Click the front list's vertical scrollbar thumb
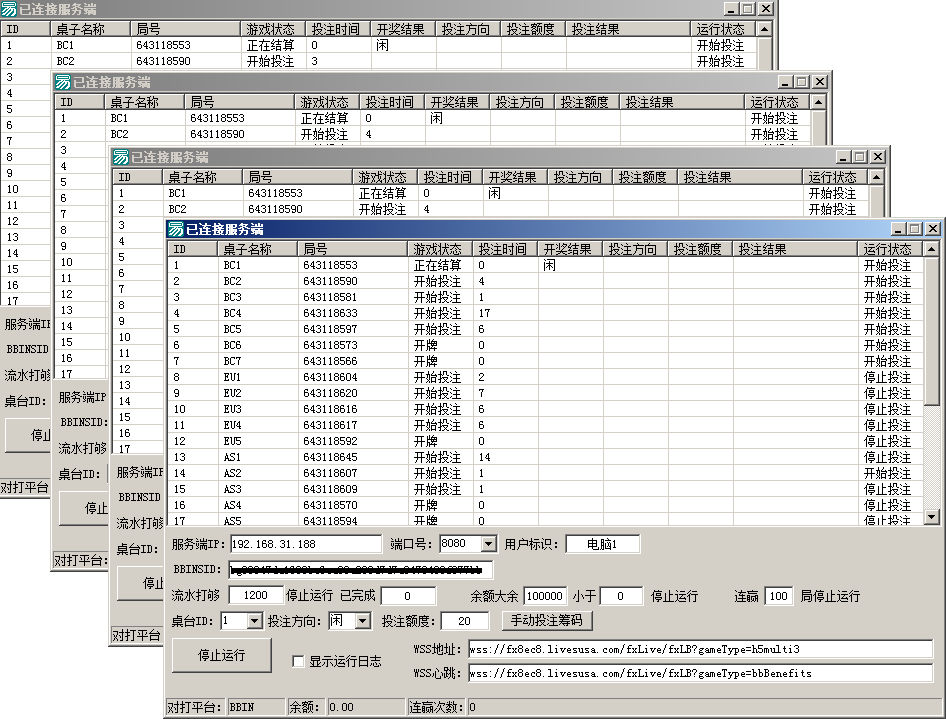Screen dimensions: 946x719 tap(932, 330)
